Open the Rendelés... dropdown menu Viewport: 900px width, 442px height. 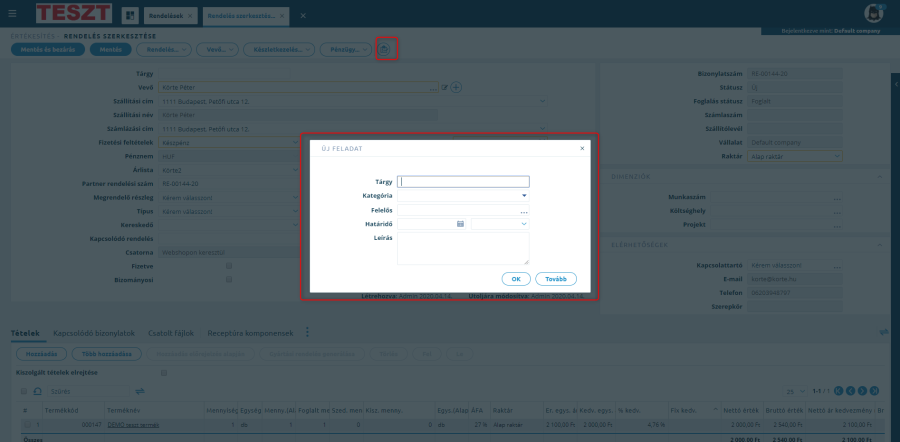coord(164,50)
